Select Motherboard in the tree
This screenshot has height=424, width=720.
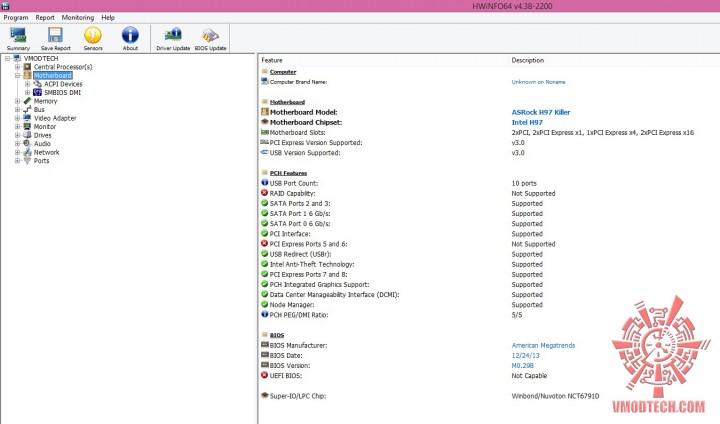coord(53,75)
